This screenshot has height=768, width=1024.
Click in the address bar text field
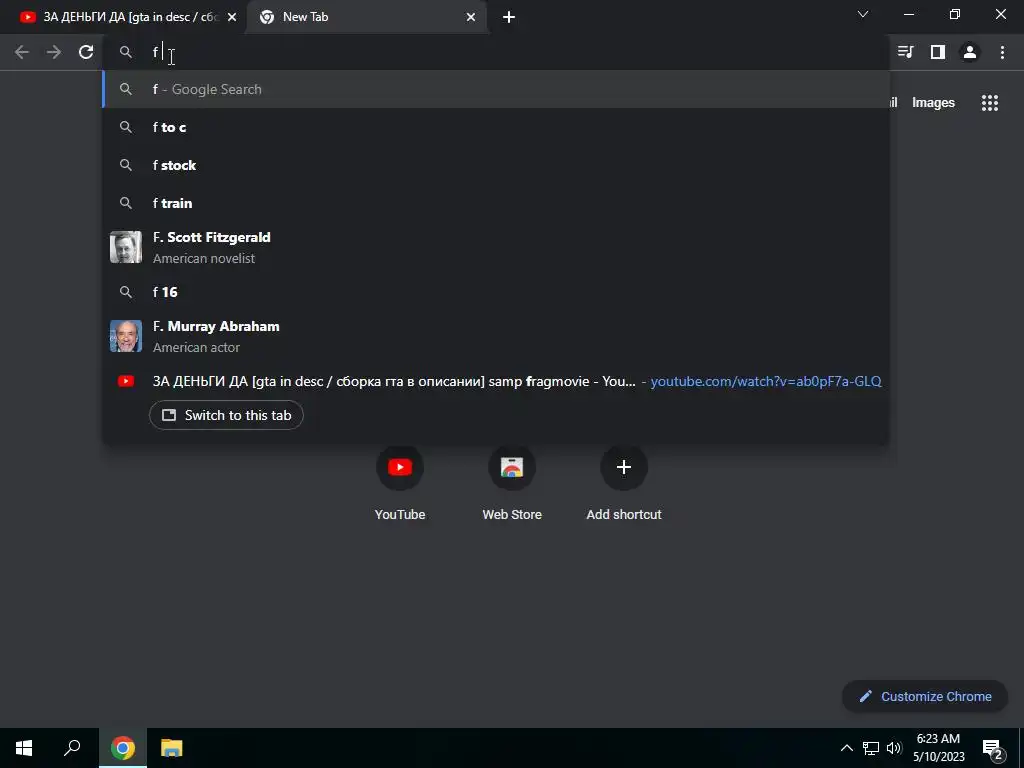[496, 52]
